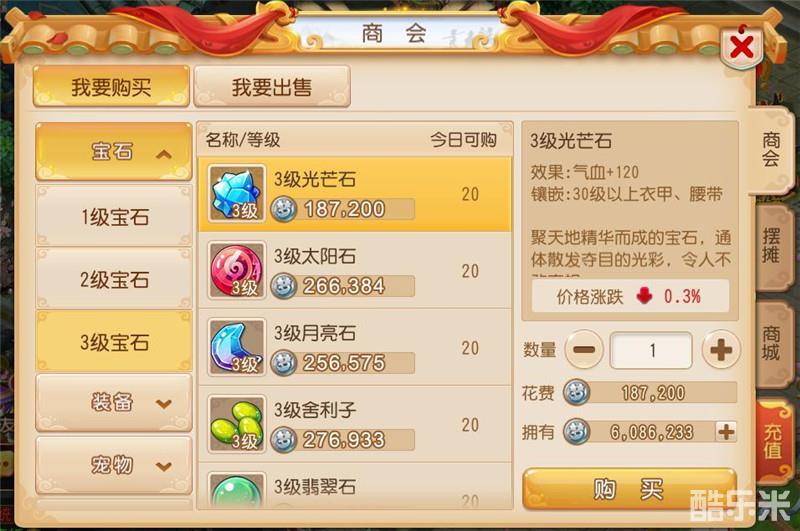This screenshot has width=800, height=531.
Task: Click the plus icon next to owned silver
Action: (x=726, y=432)
